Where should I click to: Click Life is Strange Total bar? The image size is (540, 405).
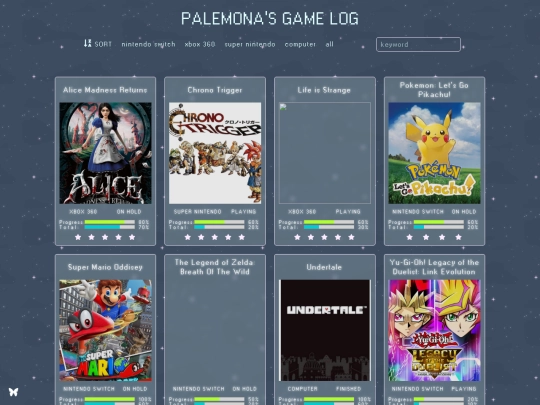pos(329,227)
